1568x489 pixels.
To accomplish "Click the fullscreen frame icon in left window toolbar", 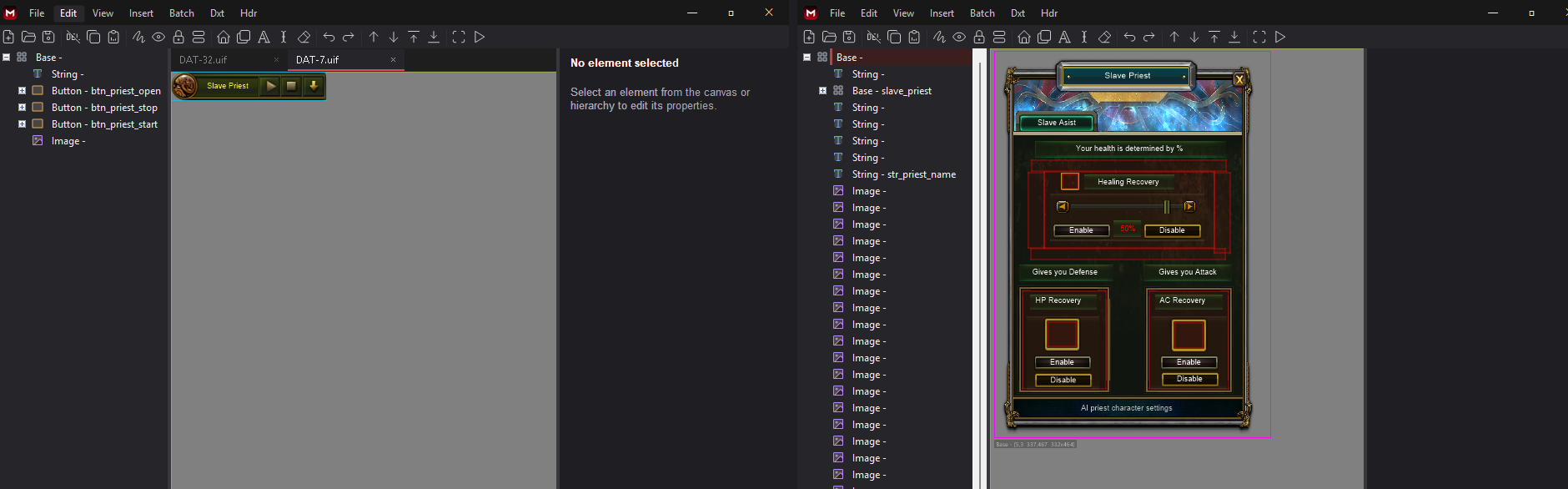I will click(459, 37).
